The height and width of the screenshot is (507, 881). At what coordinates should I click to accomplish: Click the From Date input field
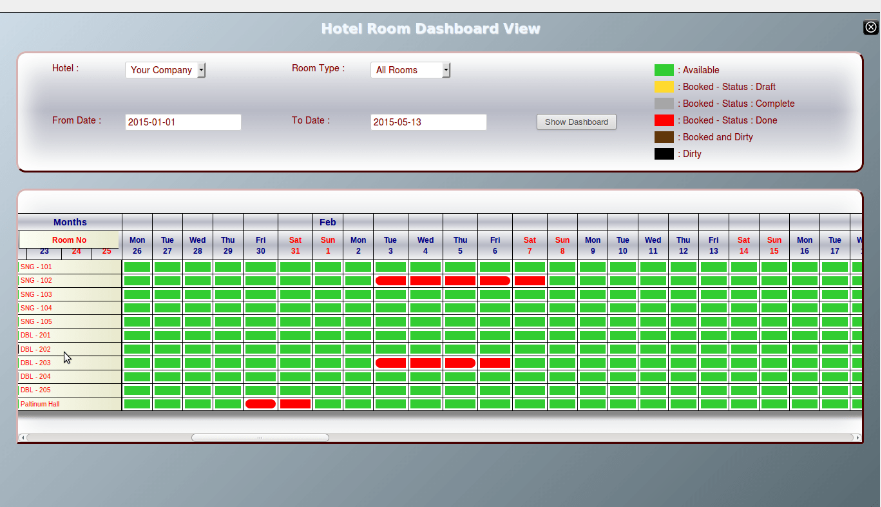point(183,122)
